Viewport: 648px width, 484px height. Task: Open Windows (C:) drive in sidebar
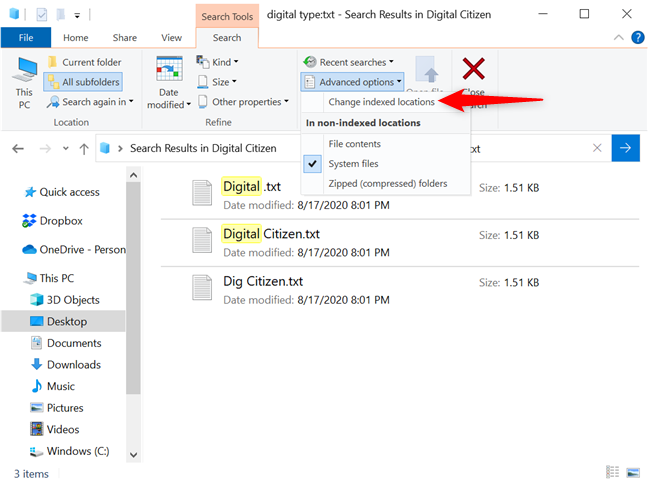[x=70, y=451]
